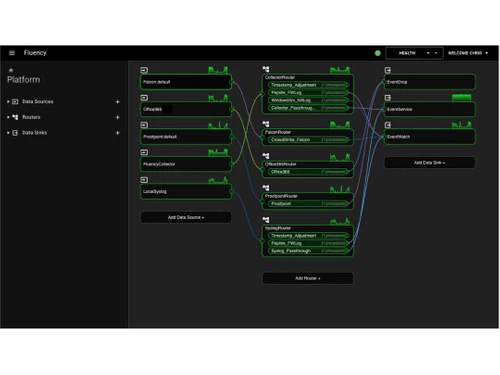Click the home icon above Platform

(x=11, y=70)
